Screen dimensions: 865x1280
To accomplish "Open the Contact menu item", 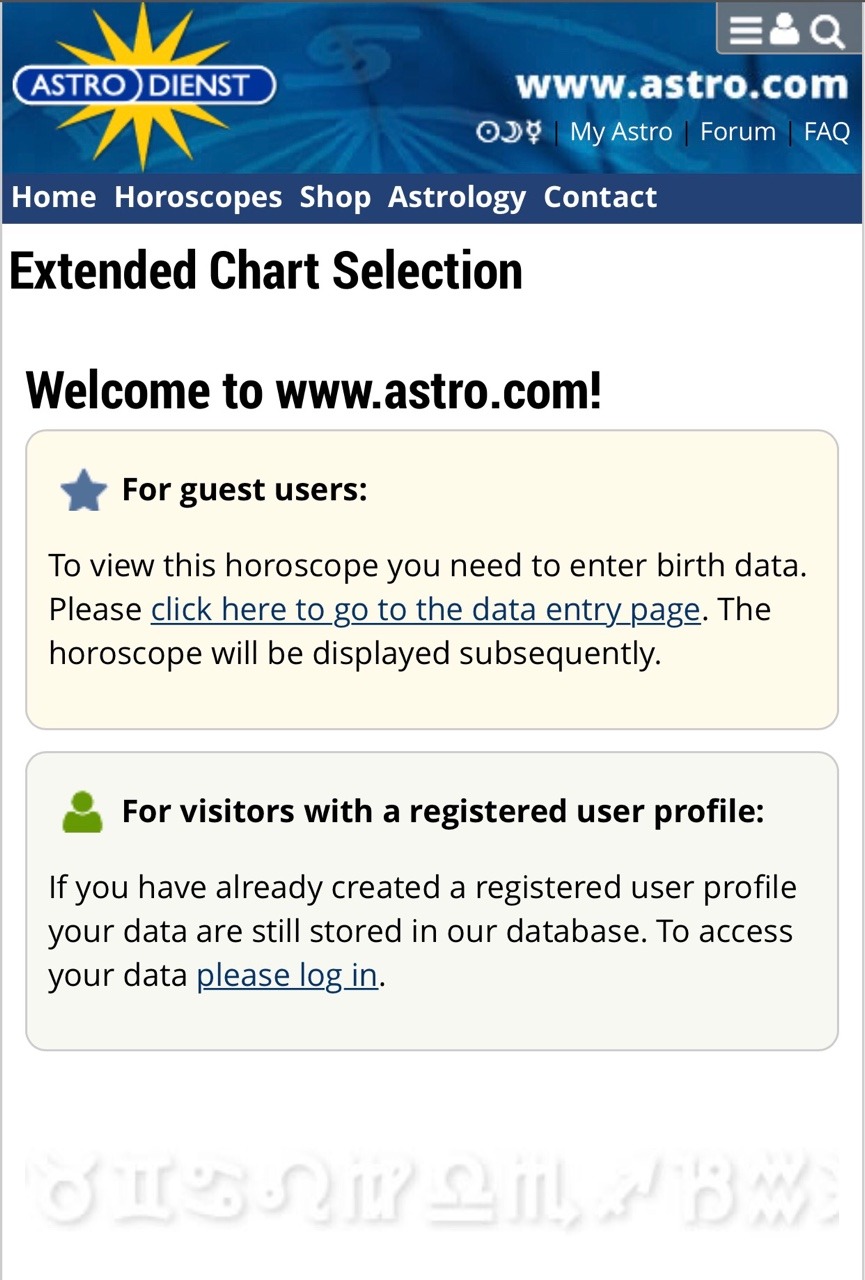I will point(600,197).
